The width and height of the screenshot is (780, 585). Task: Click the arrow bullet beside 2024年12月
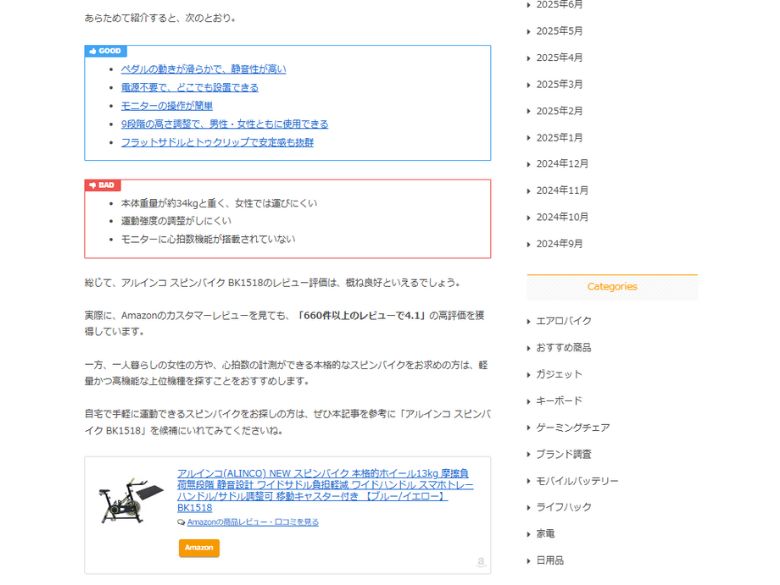point(529,164)
